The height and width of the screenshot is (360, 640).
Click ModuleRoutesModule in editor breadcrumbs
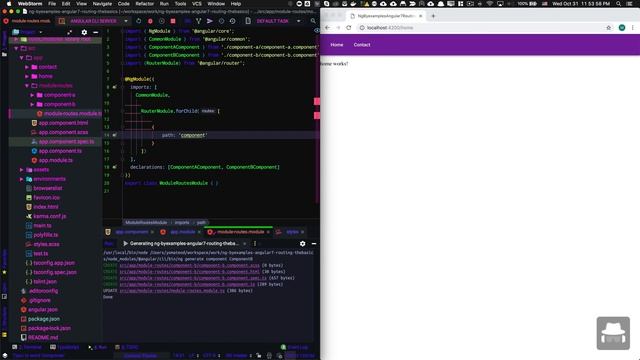click(146, 223)
